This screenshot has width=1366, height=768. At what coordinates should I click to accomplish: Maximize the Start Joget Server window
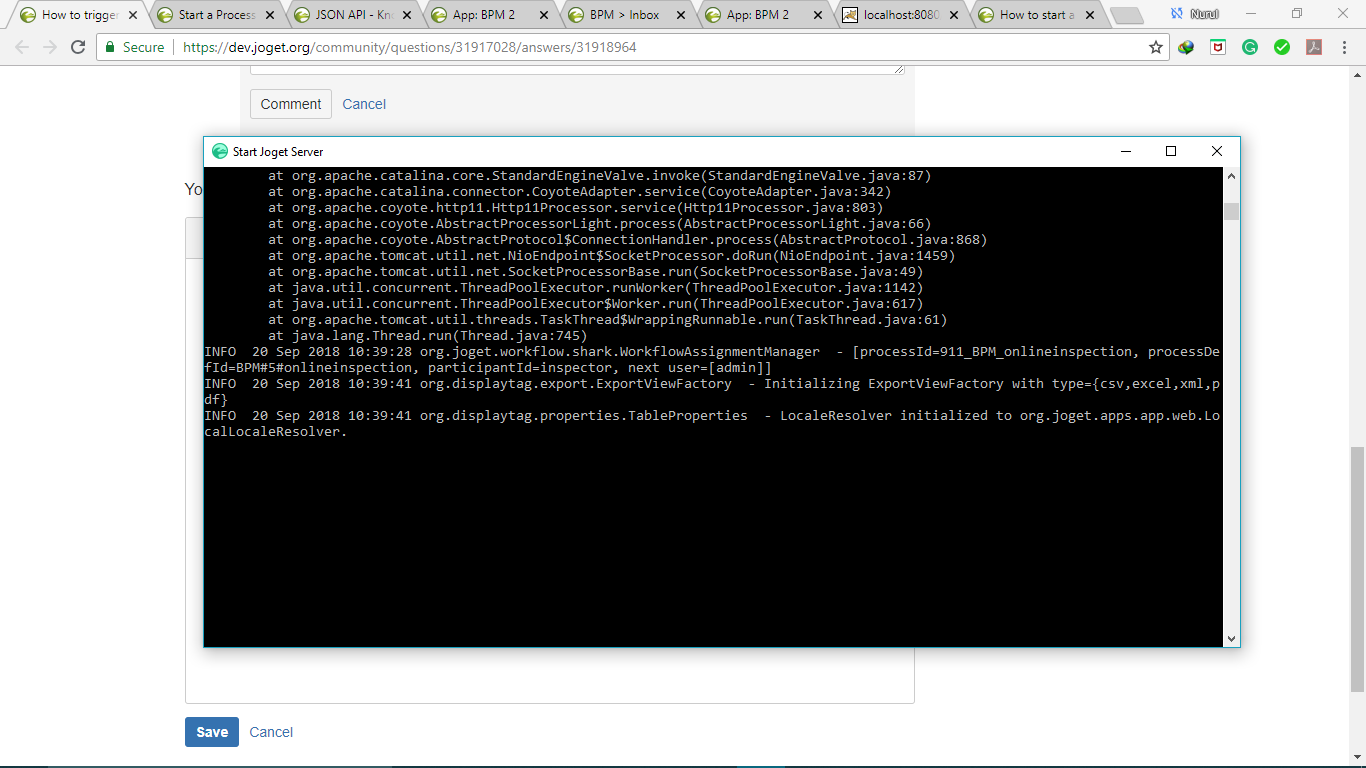click(x=1171, y=151)
